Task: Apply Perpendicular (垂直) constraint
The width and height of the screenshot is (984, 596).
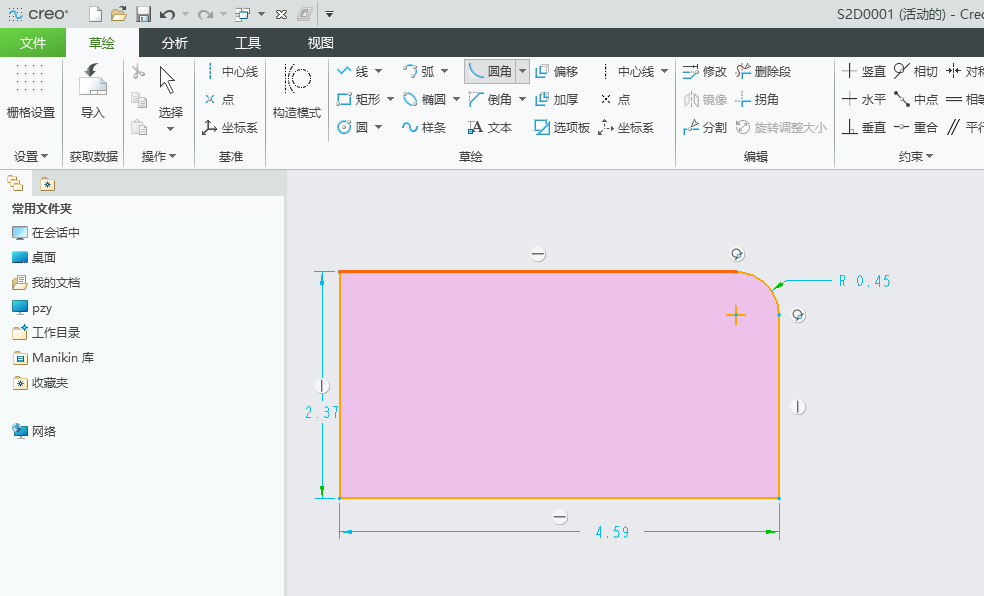Action: coord(864,127)
